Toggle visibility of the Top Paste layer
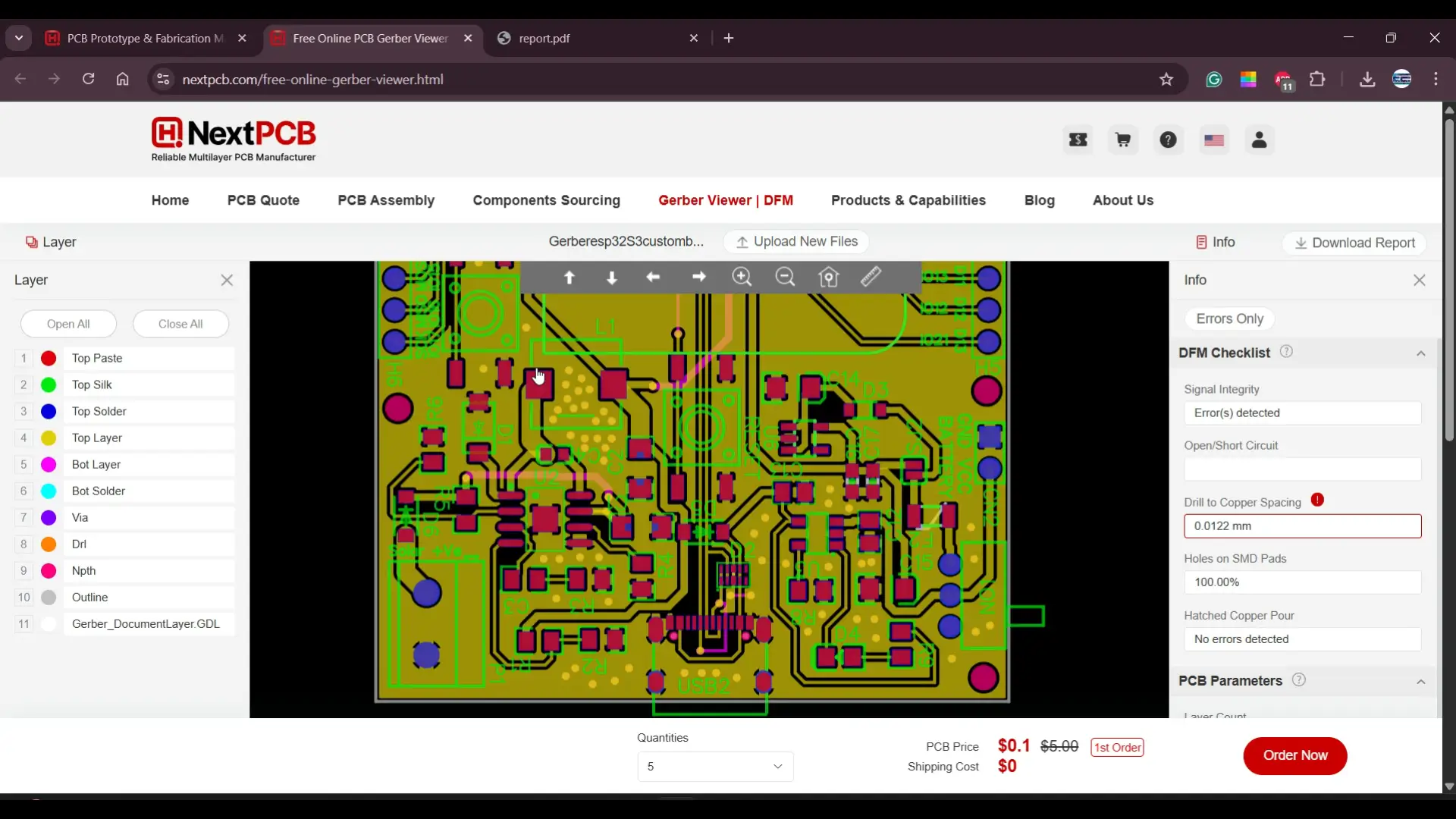The height and width of the screenshot is (819, 1456). [48, 358]
